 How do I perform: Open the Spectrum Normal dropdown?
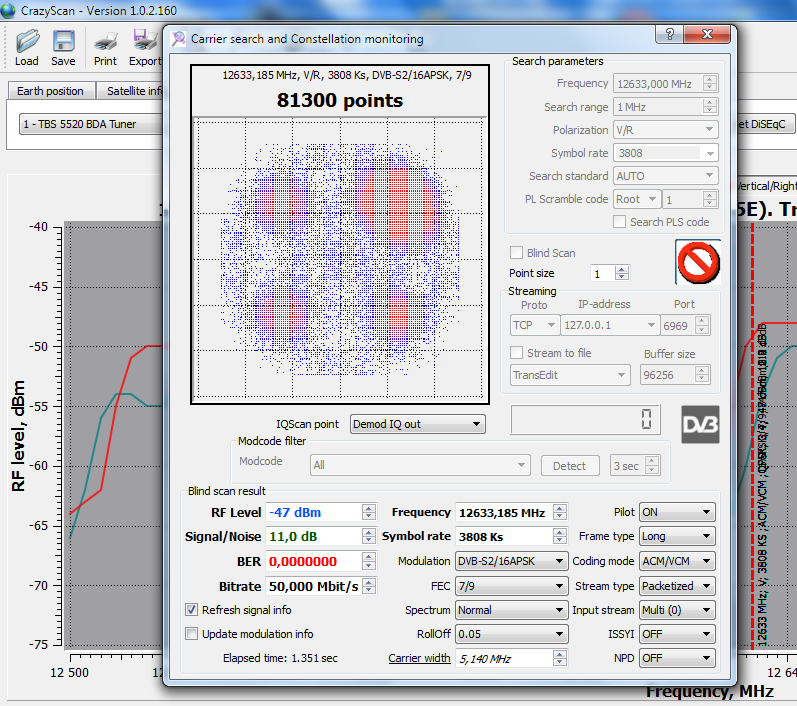511,610
